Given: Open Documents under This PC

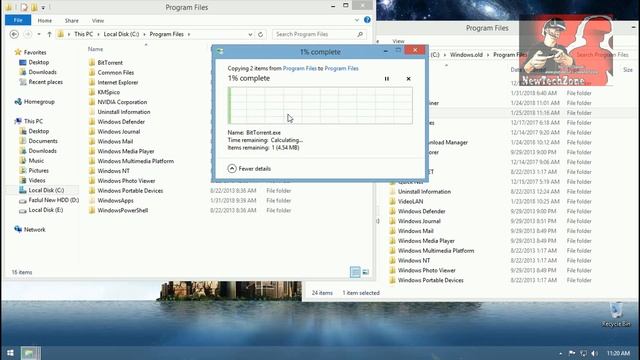Looking at the screenshot, I should pos(43,141).
